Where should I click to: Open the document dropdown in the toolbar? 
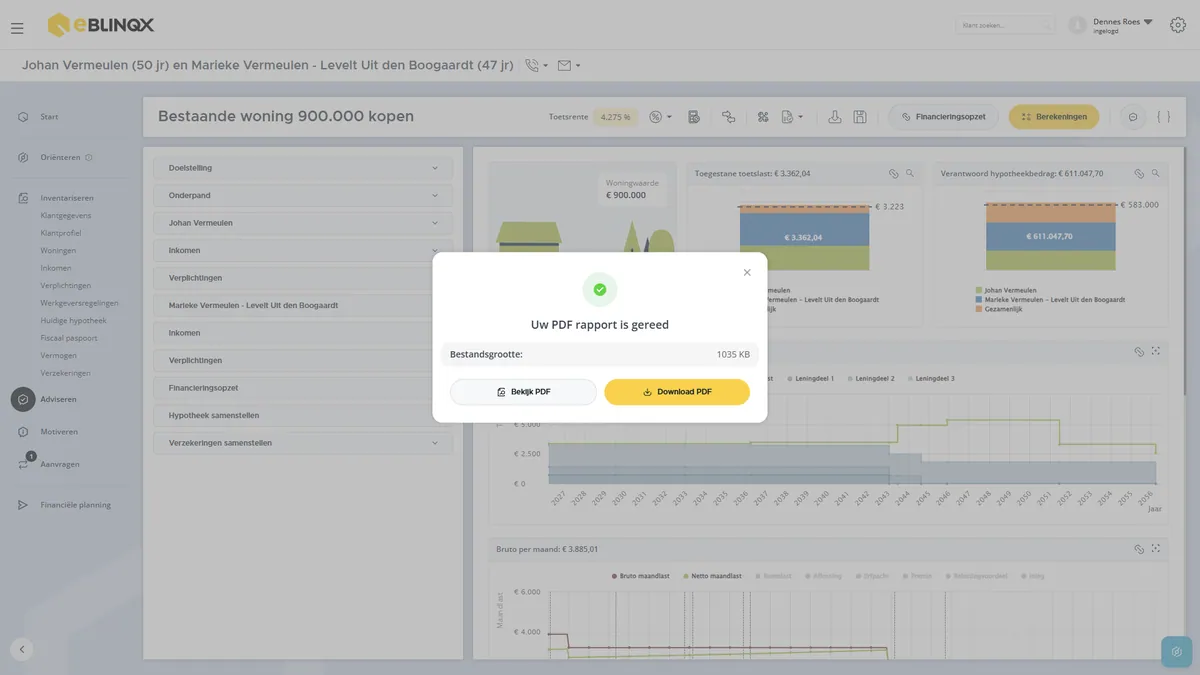click(x=792, y=117)
